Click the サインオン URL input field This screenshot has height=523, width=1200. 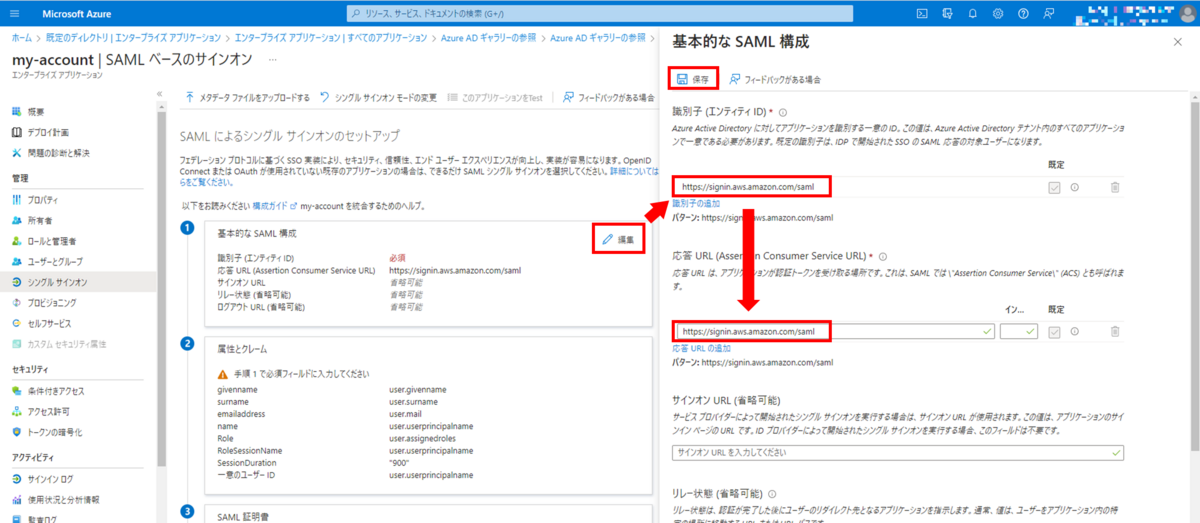coord(898,453)
